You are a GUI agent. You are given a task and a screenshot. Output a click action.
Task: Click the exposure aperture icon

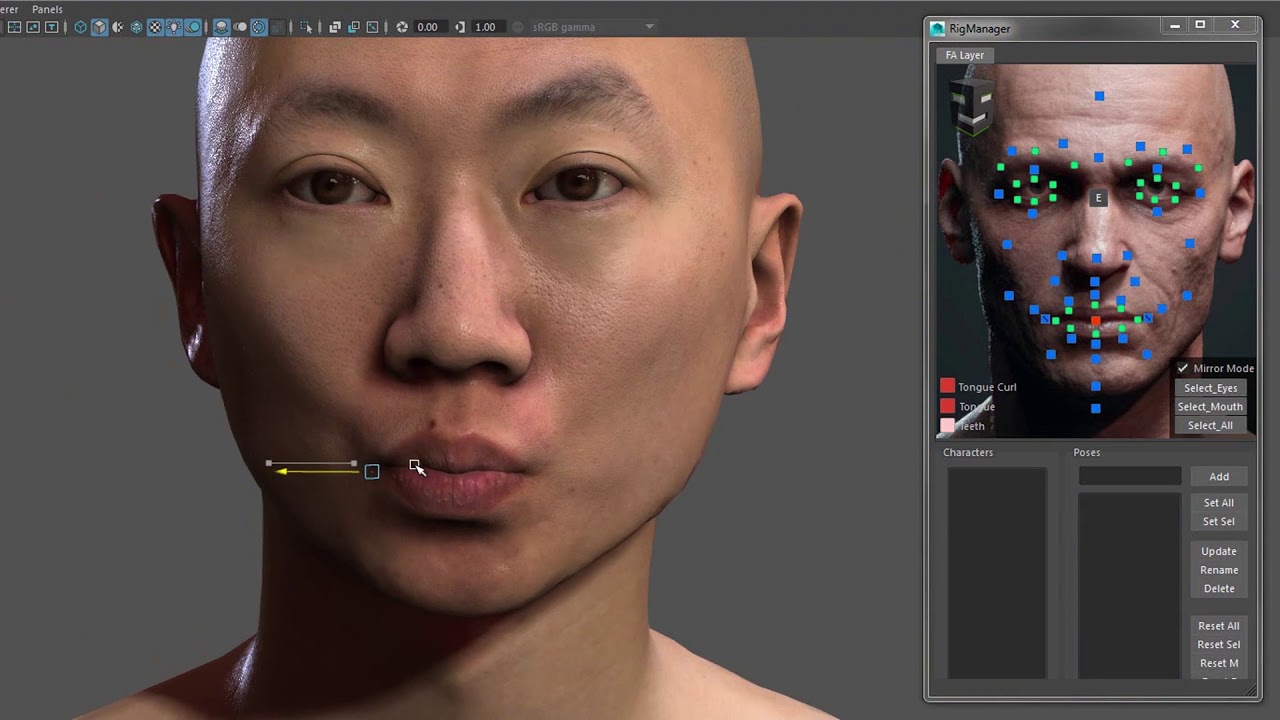pos(402,27)
